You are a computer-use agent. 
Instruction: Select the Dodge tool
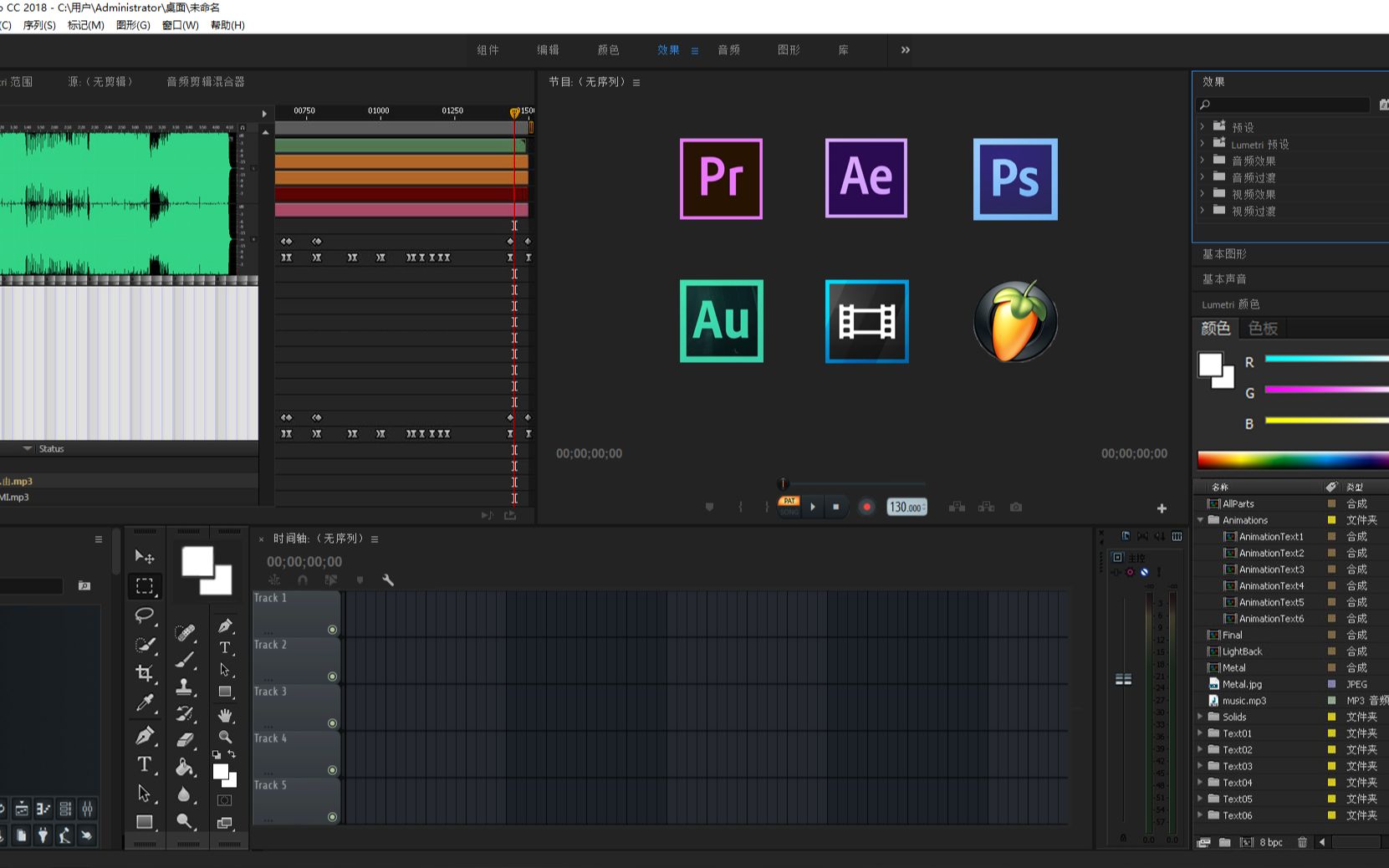185,821
